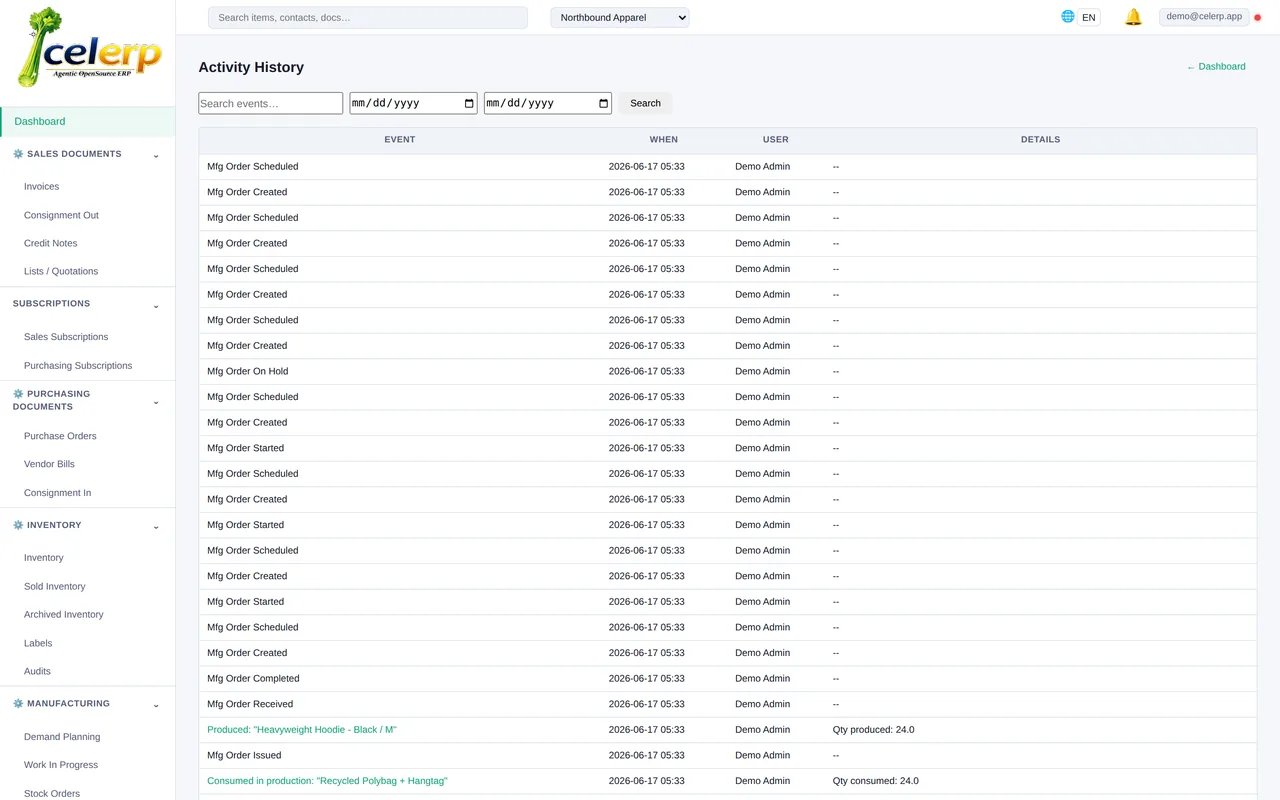
Task: Click the red status dot near account
Action: pos(1257,18)
